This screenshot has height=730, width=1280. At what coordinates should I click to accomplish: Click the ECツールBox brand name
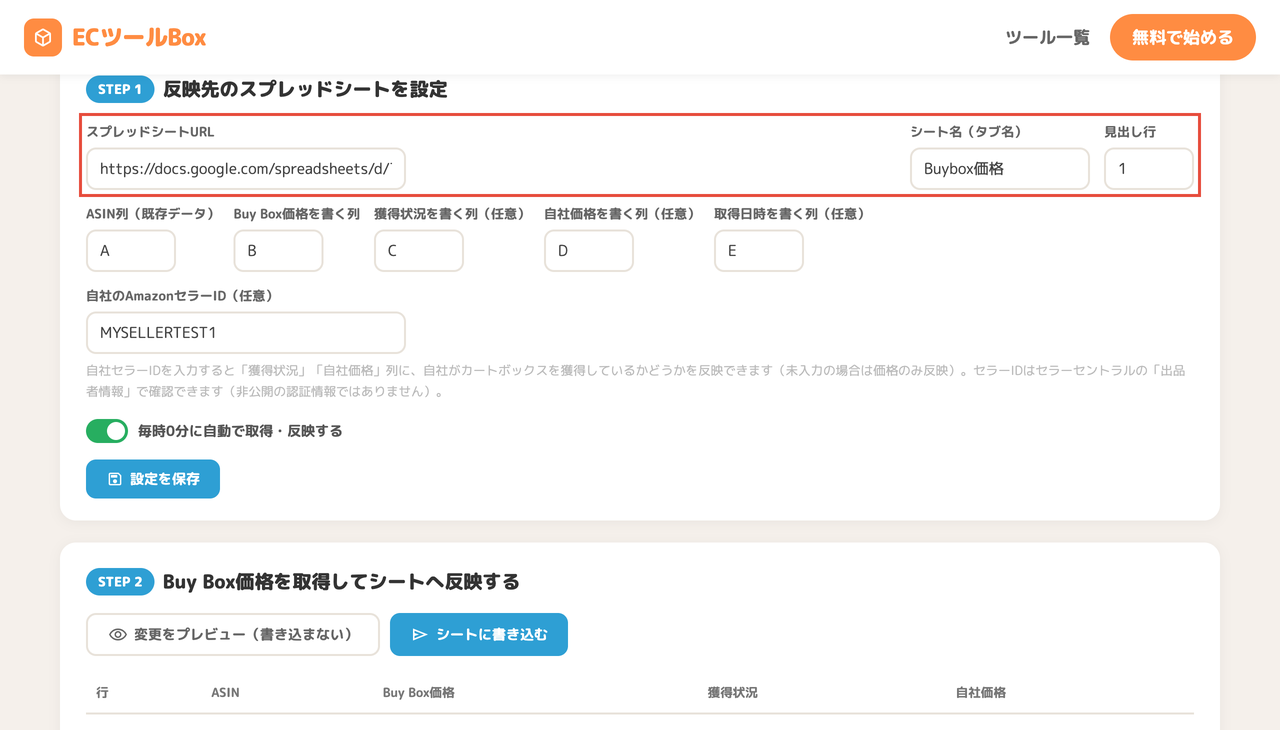pyautogui.click(x=139, y=38)
